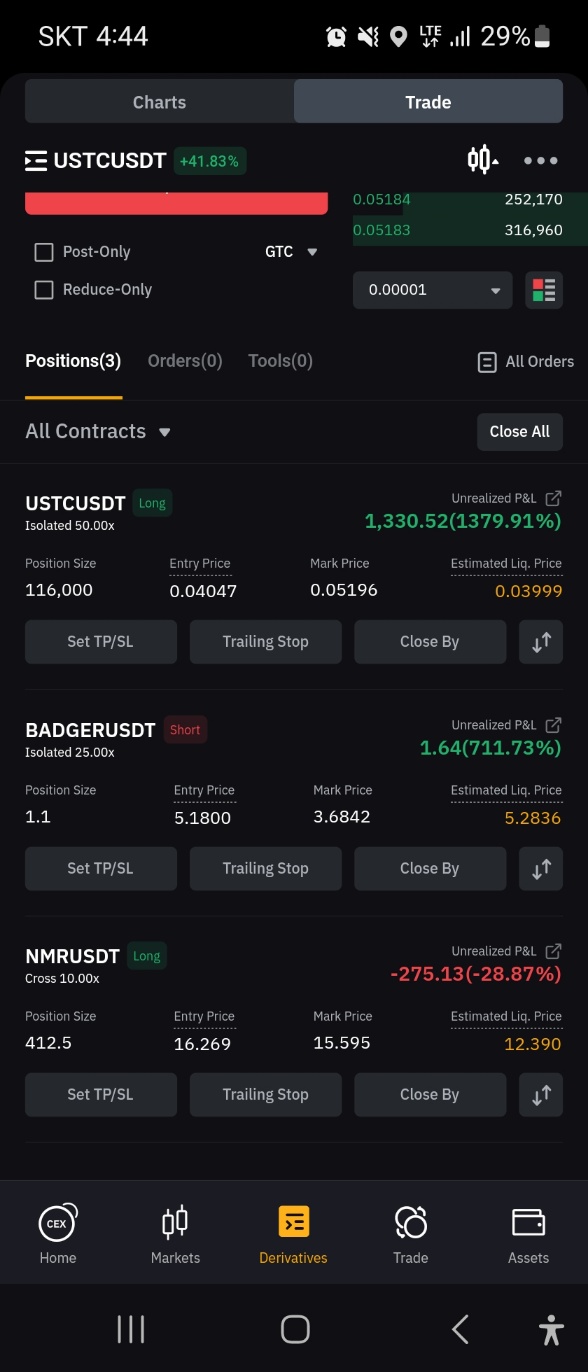The width and height of the screenshot is (588, 1372).
Task: Open the All Orders link
Action: (x=526, y=362)
